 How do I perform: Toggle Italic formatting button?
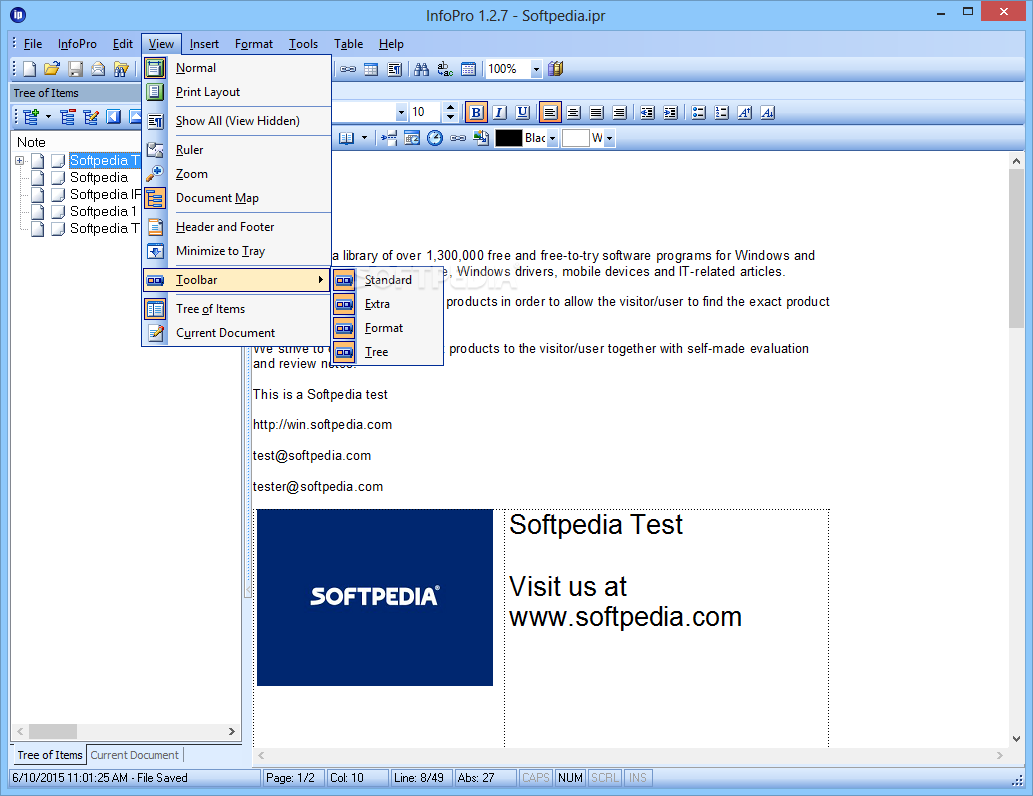[499, 113]
